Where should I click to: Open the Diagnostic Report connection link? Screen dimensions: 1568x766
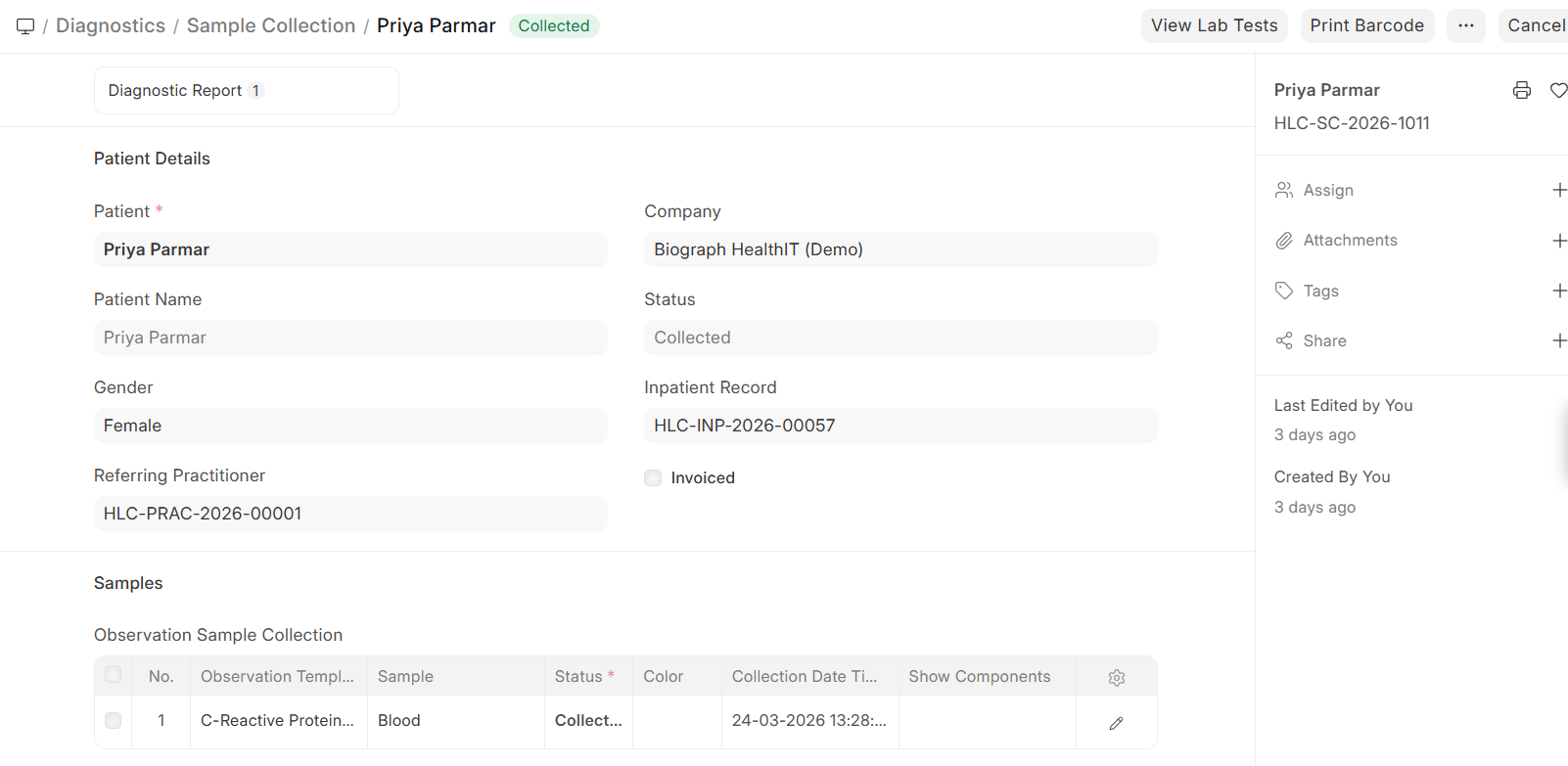[x=175, y=91]
